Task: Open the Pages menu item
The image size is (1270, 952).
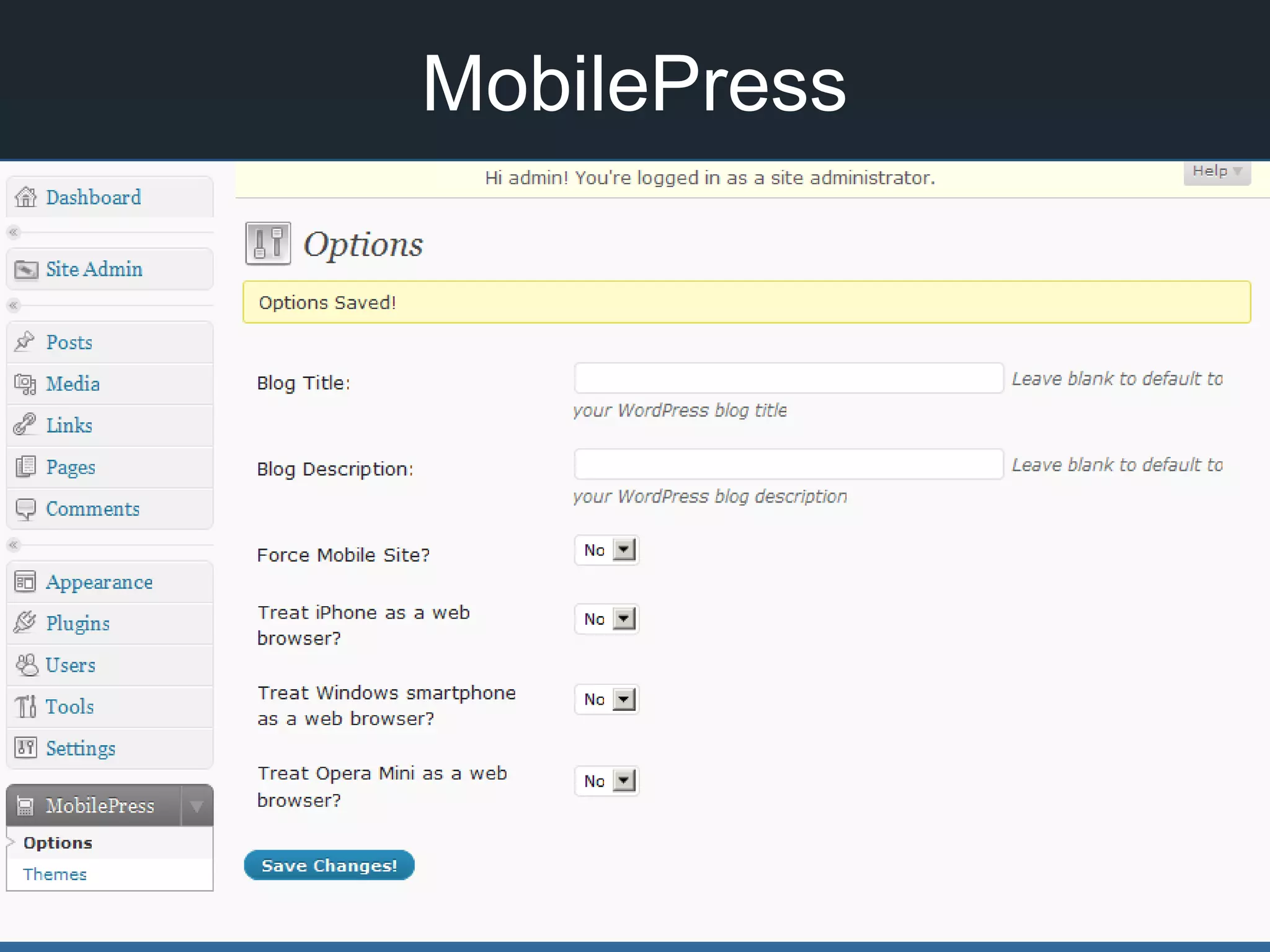Action: coord(110,467)
